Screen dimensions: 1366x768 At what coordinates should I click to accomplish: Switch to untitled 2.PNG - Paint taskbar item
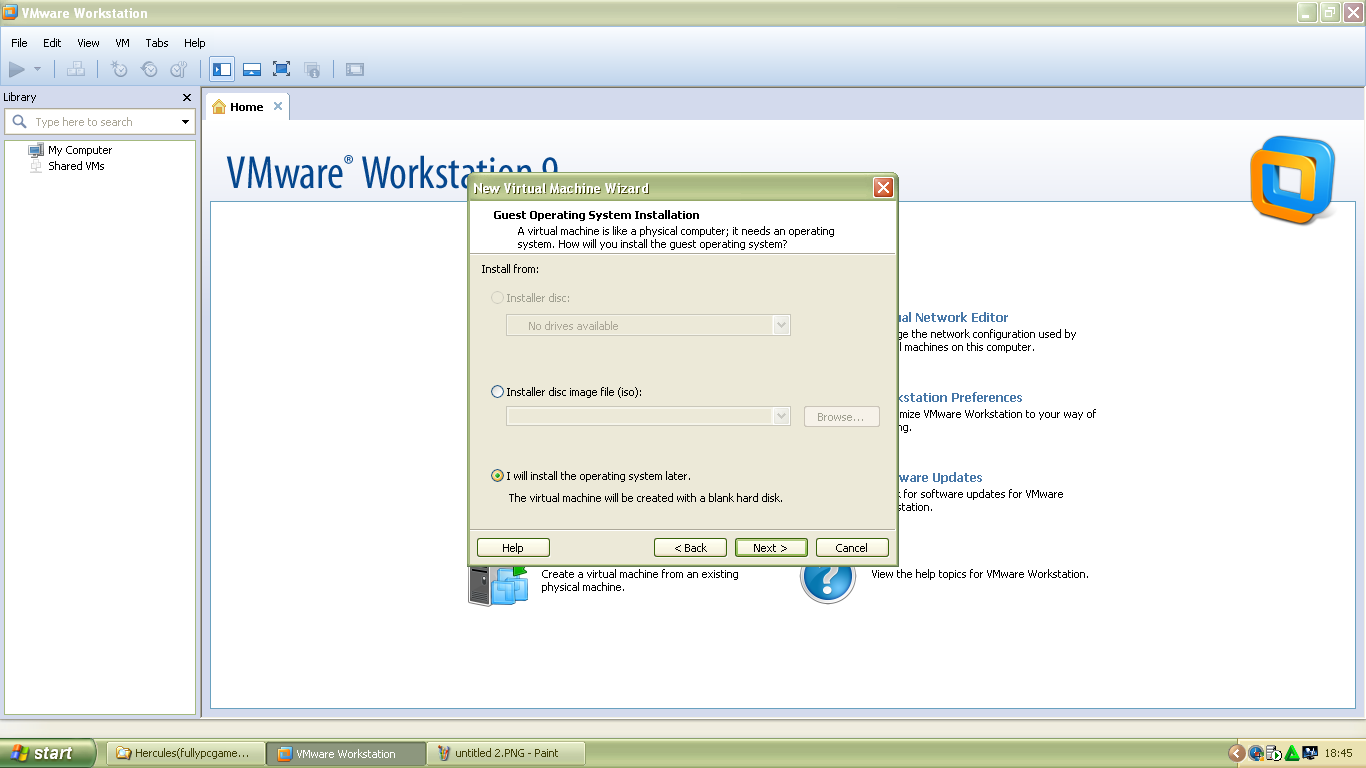coord(505,754)
